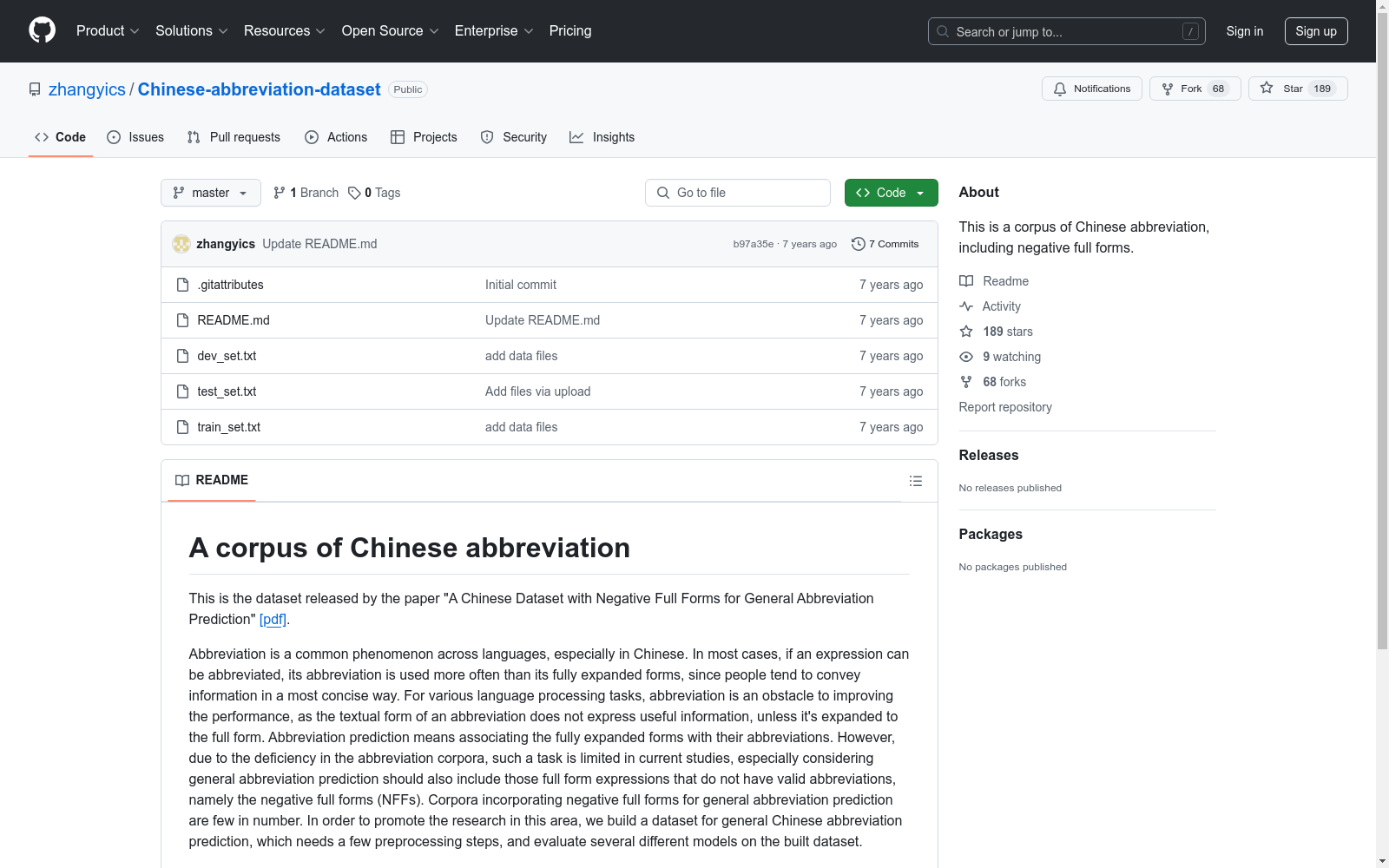Open the README.md file
This screenshot has width=1389, height=868.
pyautogui.click(x=234, y=320)
